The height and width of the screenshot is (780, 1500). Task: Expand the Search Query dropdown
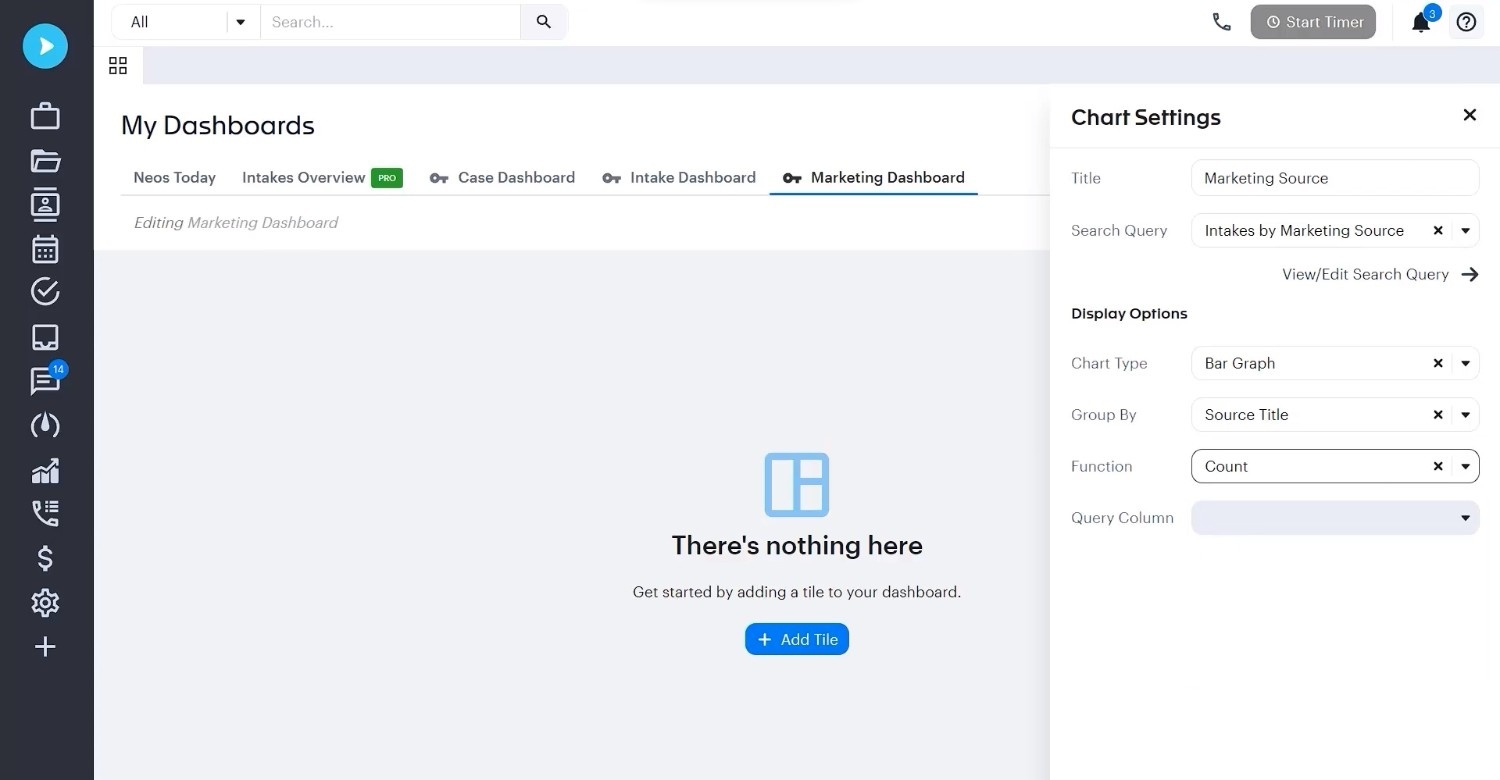click(x=1465, y=230)
